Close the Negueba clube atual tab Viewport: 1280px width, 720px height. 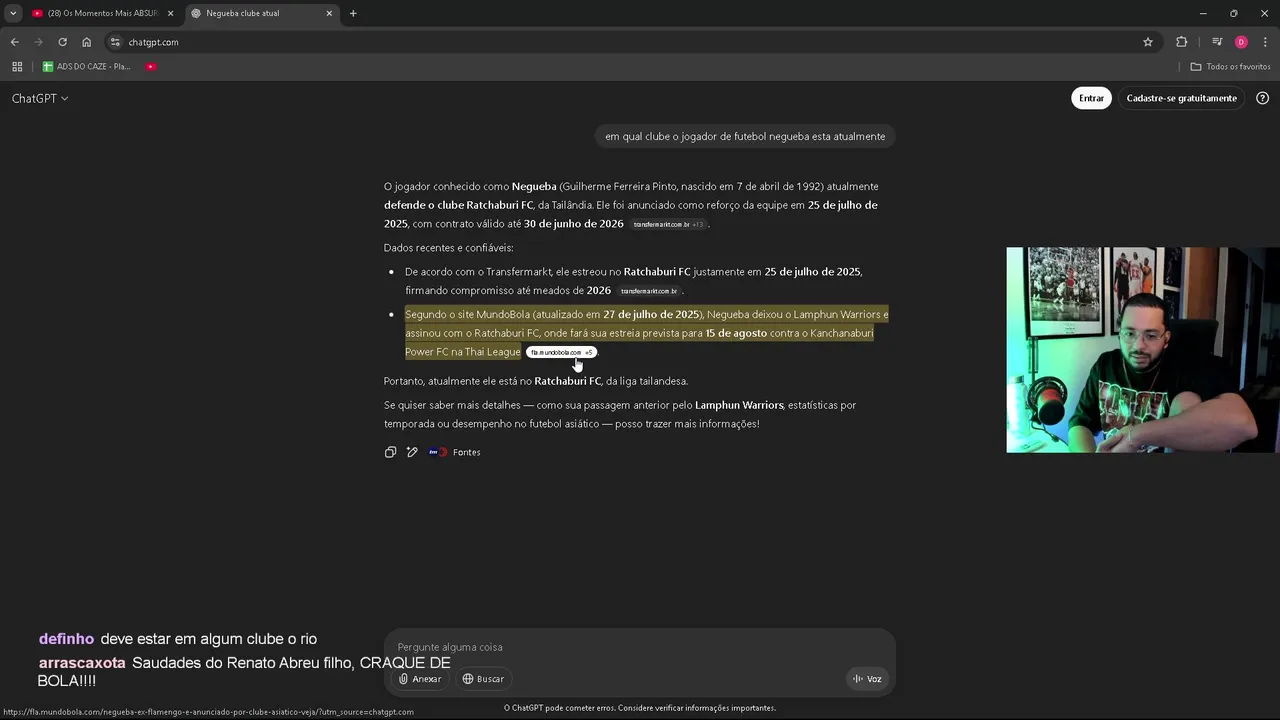pos(329,13)
